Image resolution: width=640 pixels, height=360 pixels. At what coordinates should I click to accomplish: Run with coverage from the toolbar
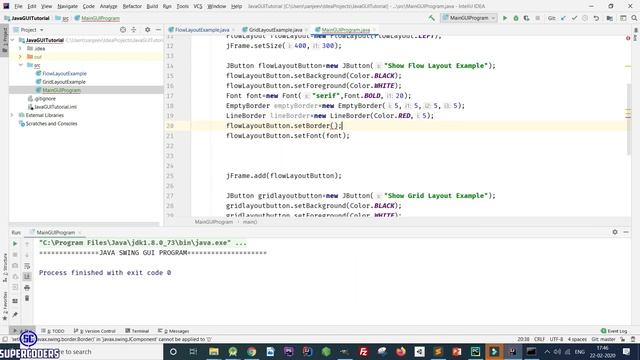point(526,18)
